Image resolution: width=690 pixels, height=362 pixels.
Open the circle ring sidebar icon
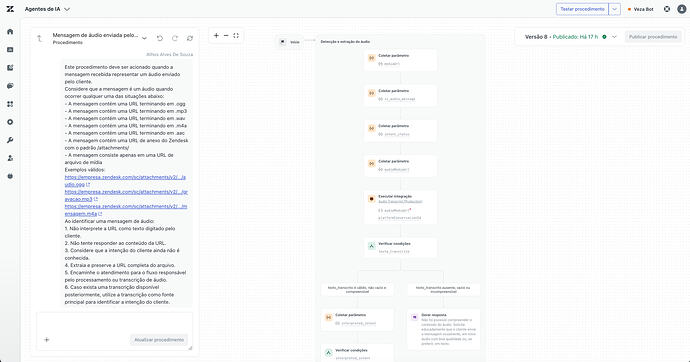[10, 122]
